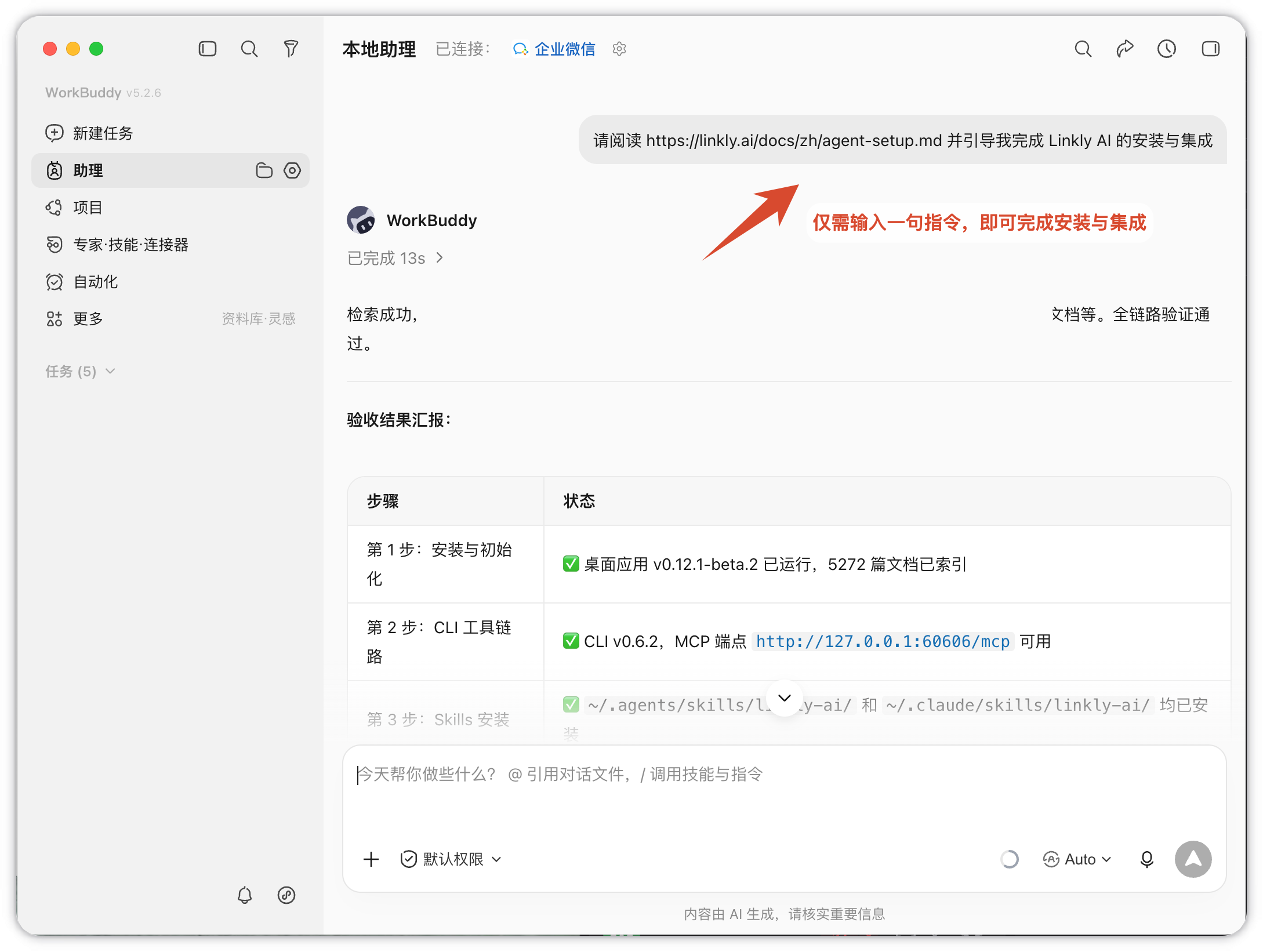
Task: Toggle right side panel icon
Action: (1211, 49)
